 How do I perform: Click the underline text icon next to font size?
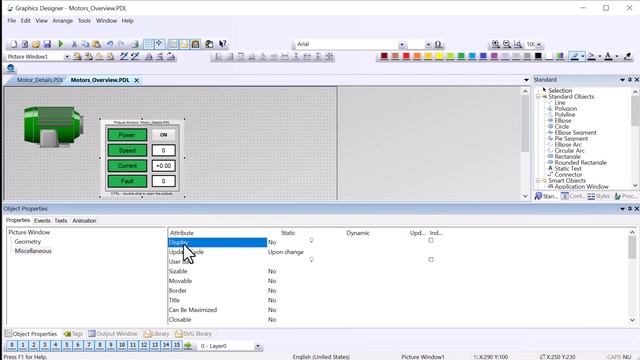(x=438, y=44)
